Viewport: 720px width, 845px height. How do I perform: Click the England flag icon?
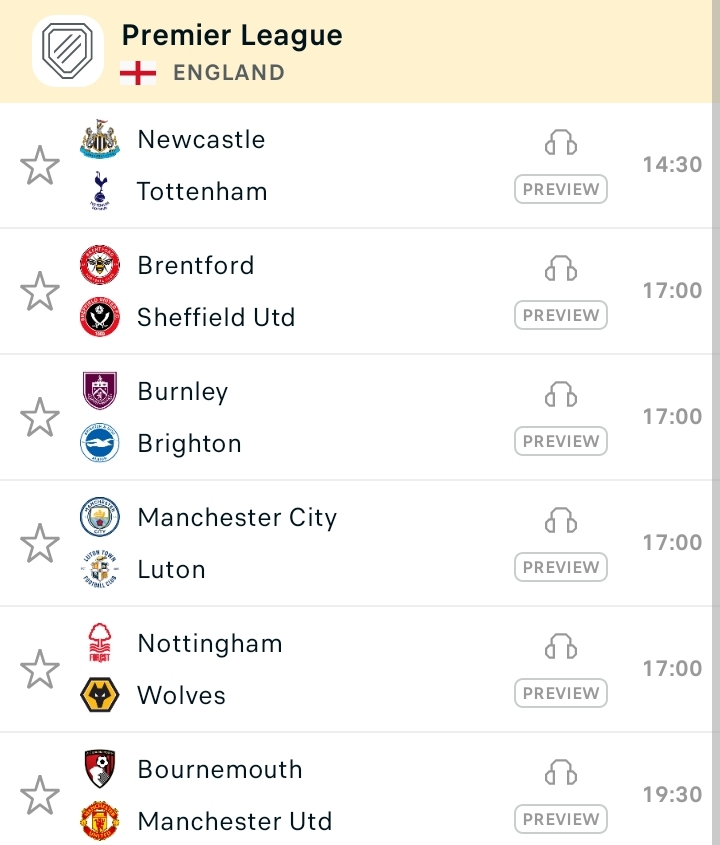click(138, 73)
